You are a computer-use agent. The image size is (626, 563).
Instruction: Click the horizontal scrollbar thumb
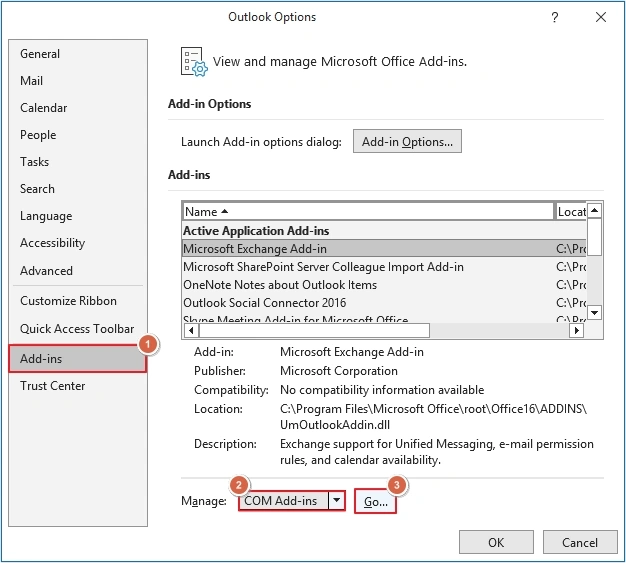(314, 331)
